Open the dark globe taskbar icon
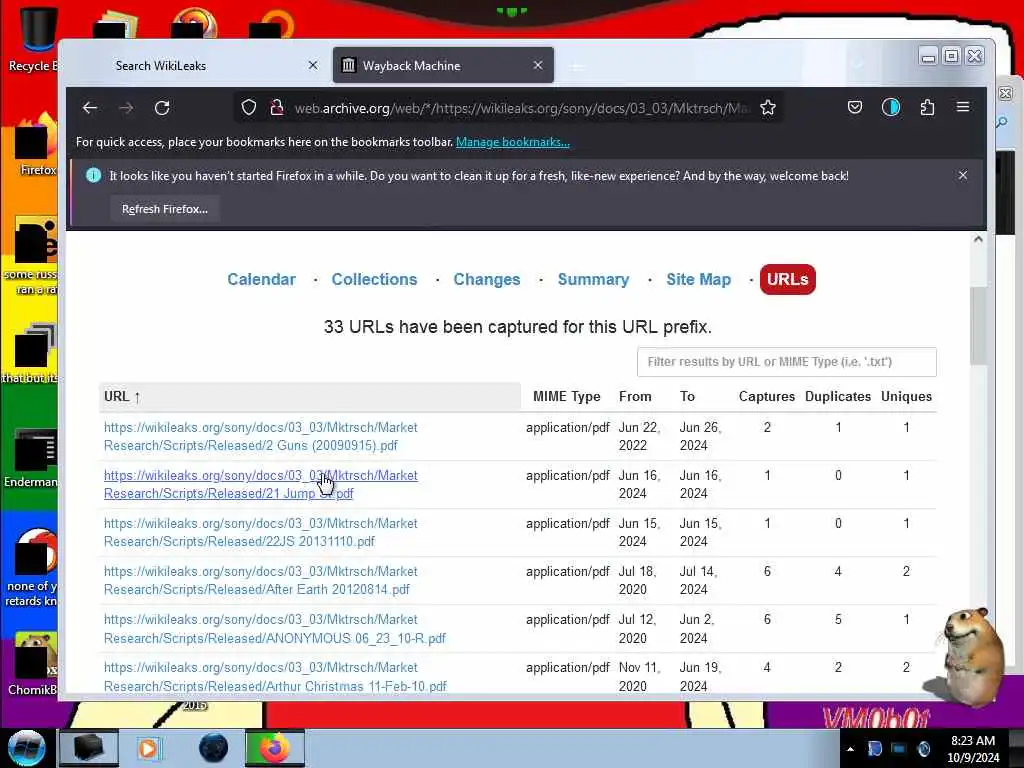The height and width of the screenshot is (768, 1024). tap(213, 748)
